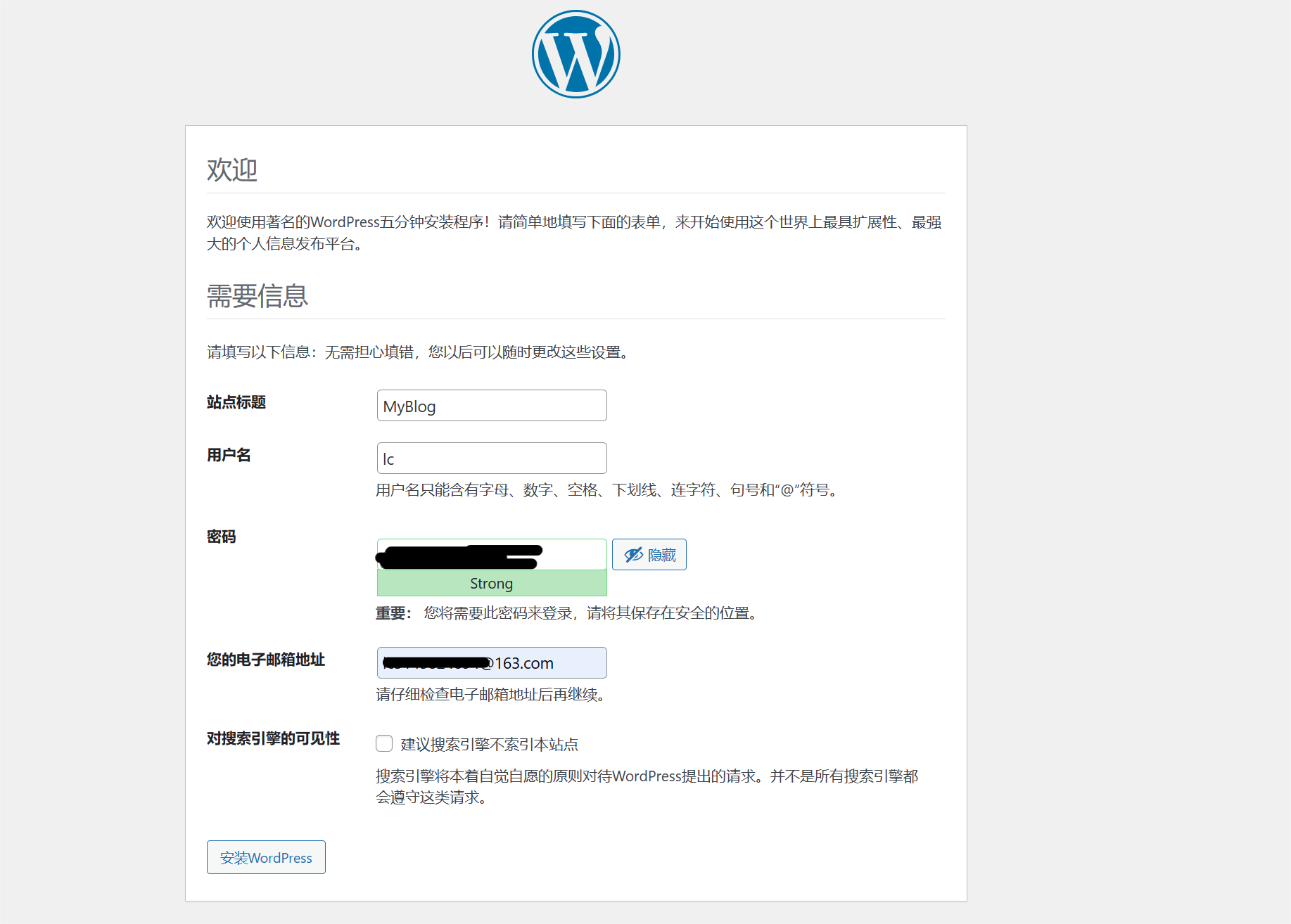Click the Strong password strength indicator

pos(492,584)
